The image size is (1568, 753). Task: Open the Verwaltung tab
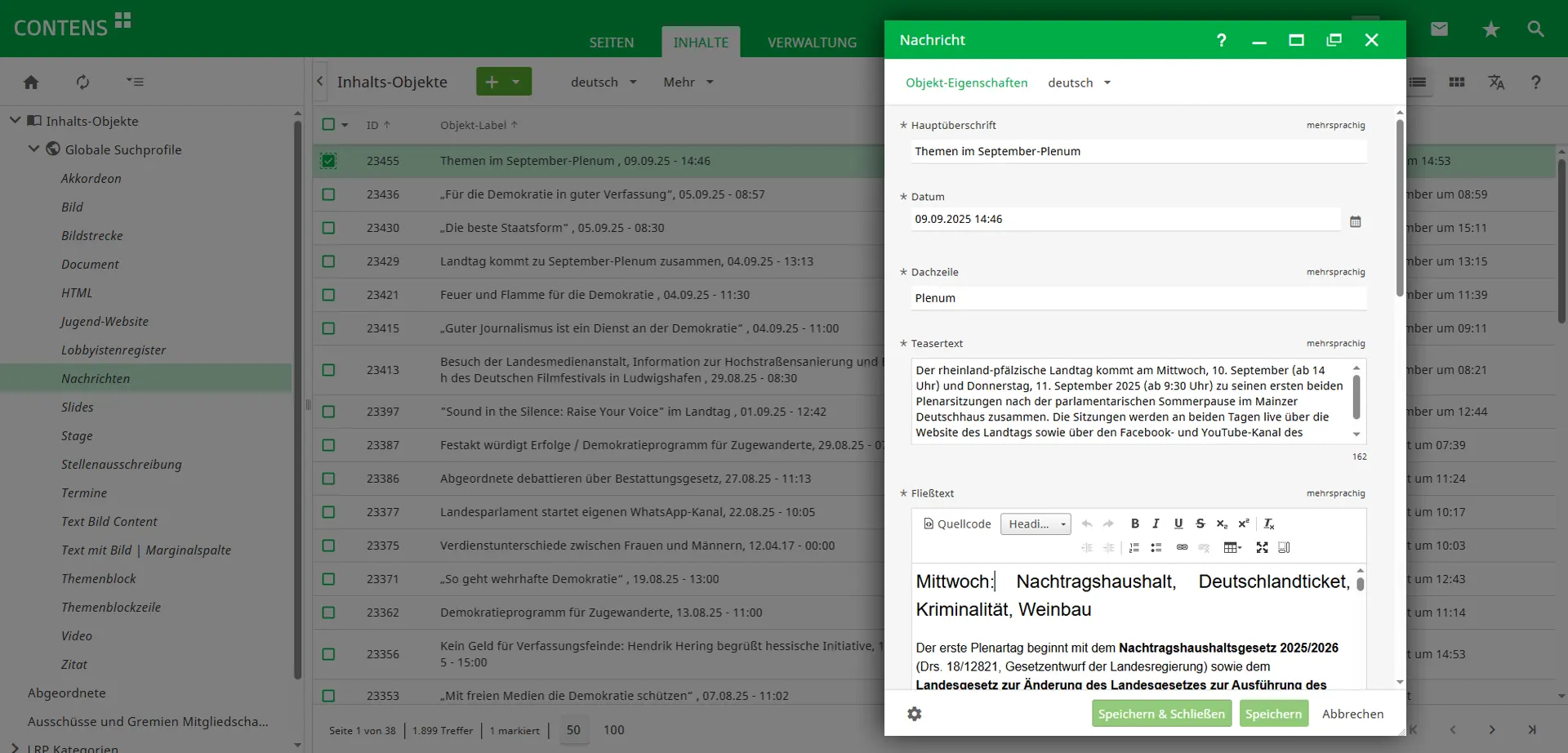pyautogui.click(x=812, y=42)
